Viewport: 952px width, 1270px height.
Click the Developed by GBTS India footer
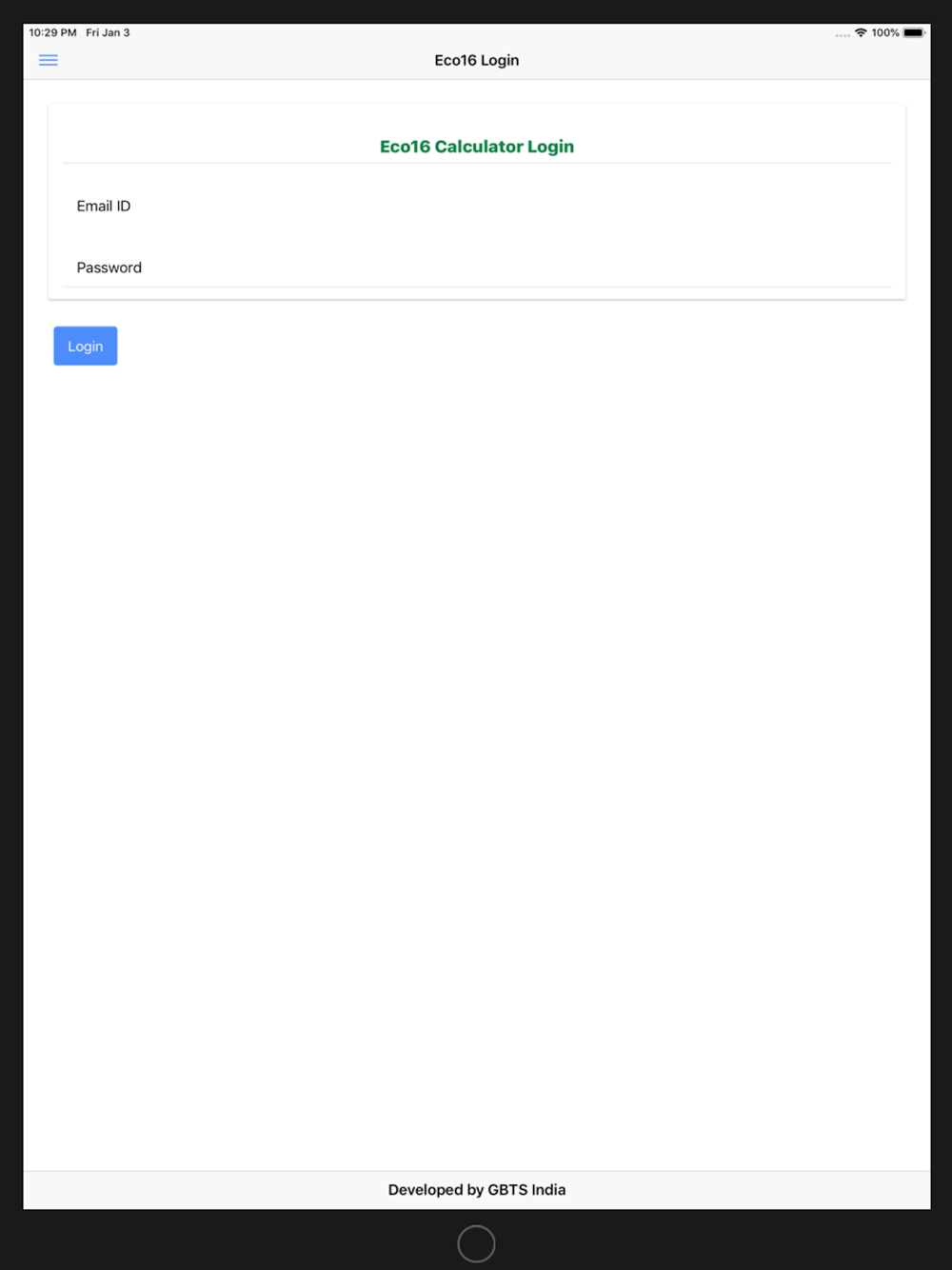click(x=477, y=1190)
